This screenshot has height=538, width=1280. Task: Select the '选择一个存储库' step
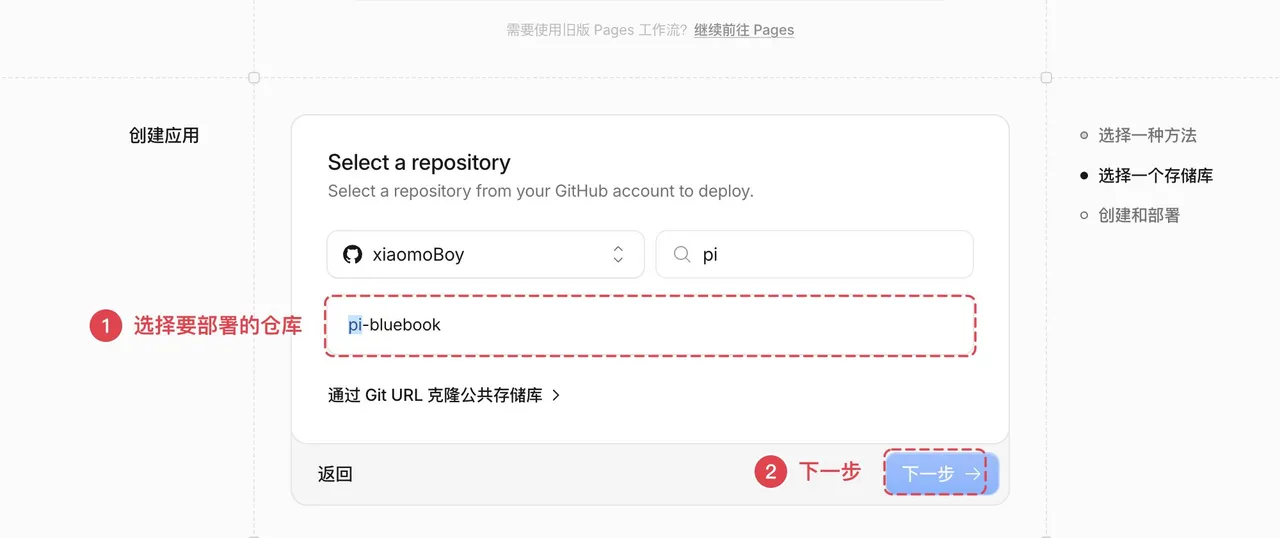tap(1155, 175)
